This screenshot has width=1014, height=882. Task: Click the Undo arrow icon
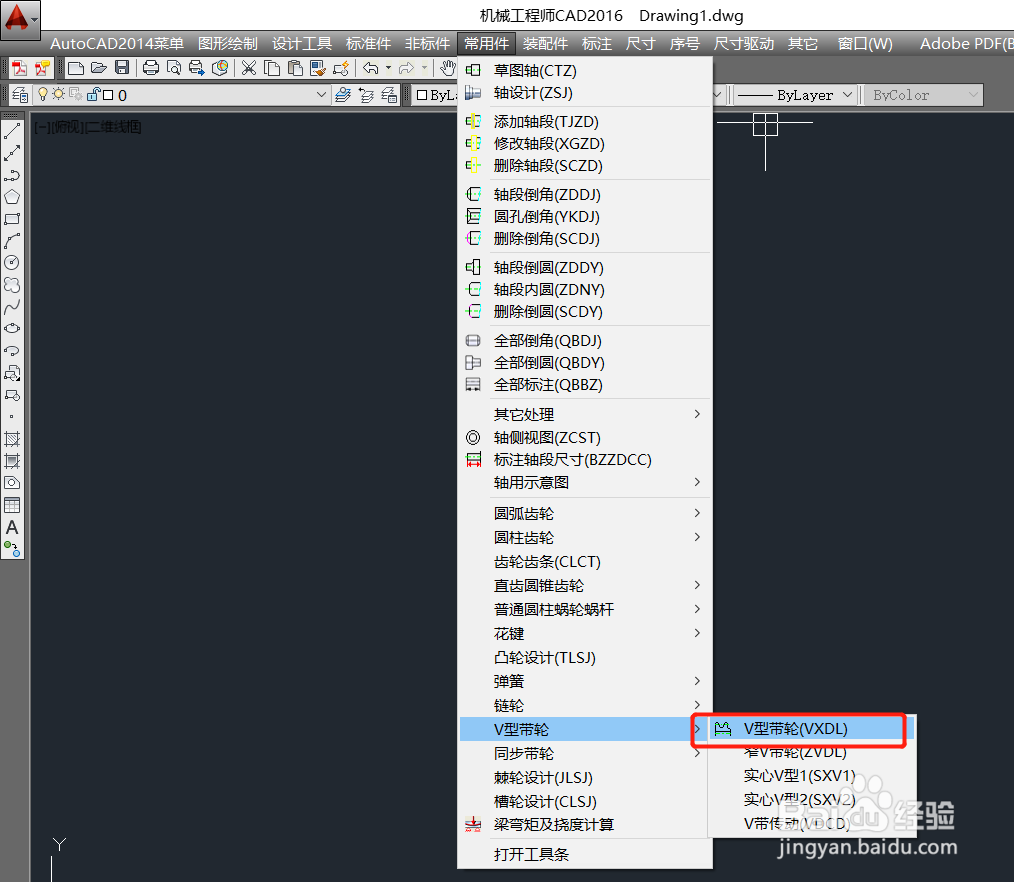tap(371, 68)
